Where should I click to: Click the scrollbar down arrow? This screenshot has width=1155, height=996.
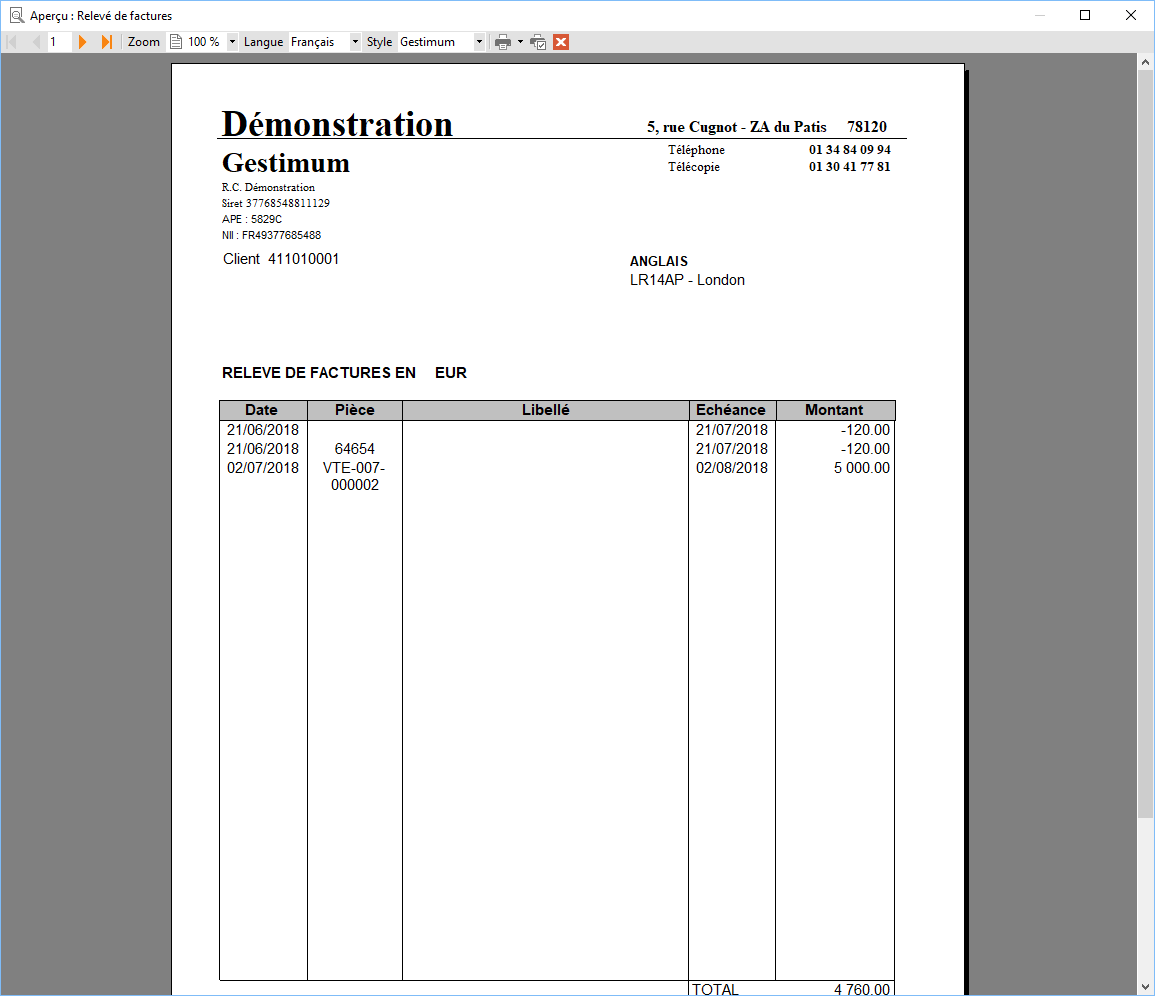coord(1145,986)
